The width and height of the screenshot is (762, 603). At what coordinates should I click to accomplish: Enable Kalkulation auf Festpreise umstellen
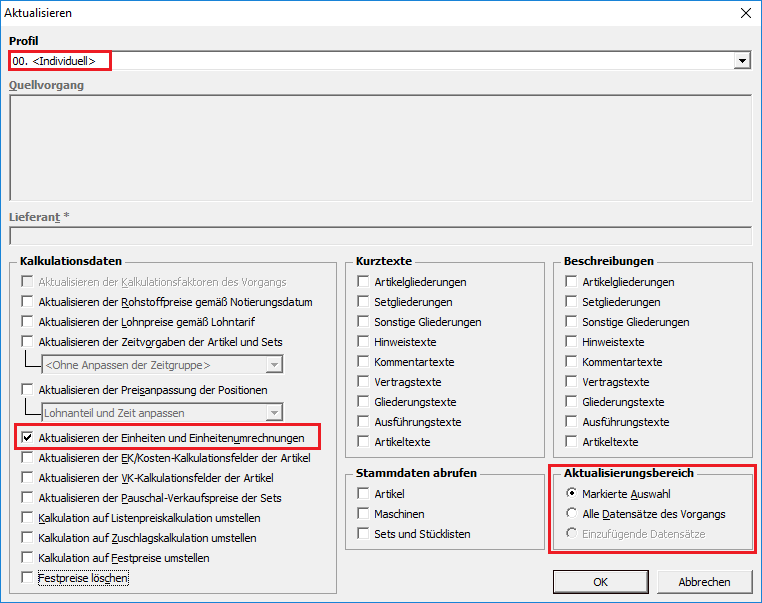[28, 558]
